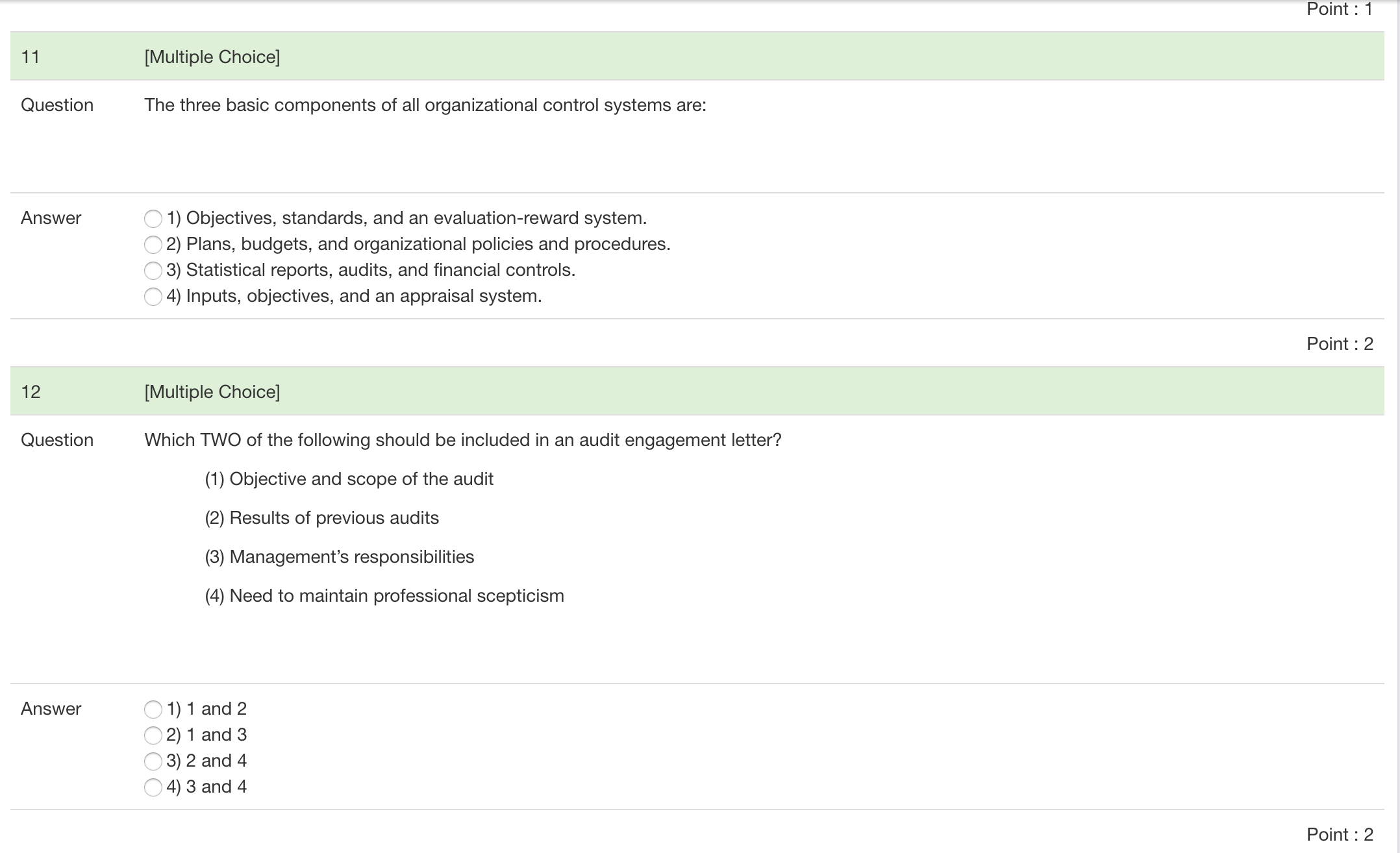Click the question 12 question text
The image size is (1400, 853).
point(462,439)
